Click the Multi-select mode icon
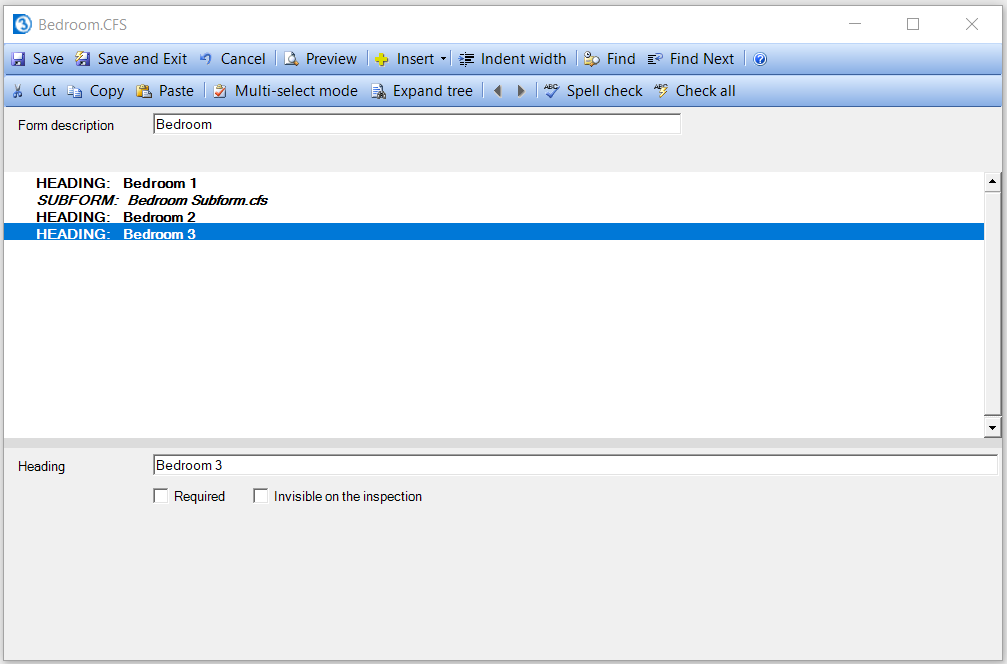Viewport: 1007px width, 664px height. 220,91
